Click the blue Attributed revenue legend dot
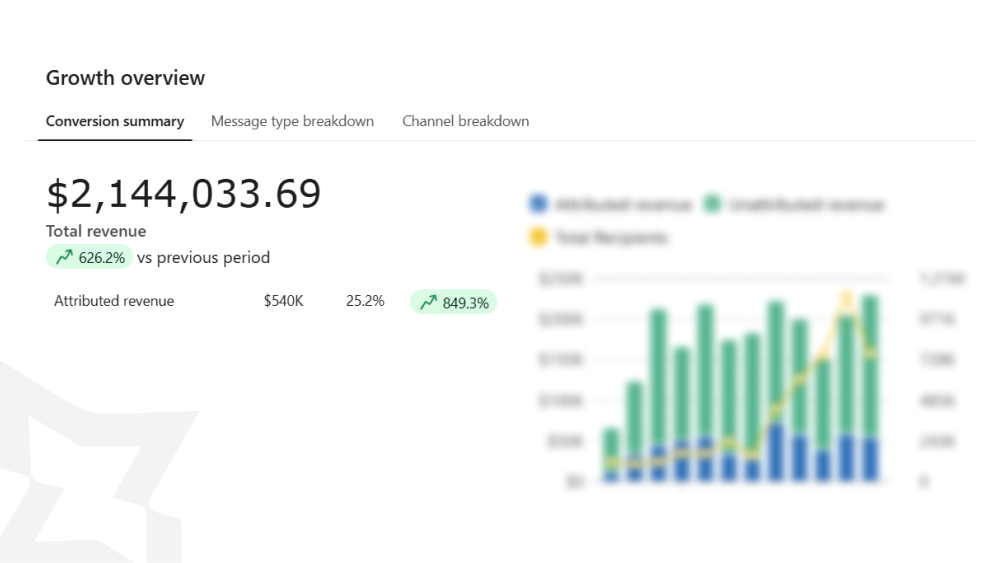The width and height of the screenshot is (1000, 563). tap(538, 205)
